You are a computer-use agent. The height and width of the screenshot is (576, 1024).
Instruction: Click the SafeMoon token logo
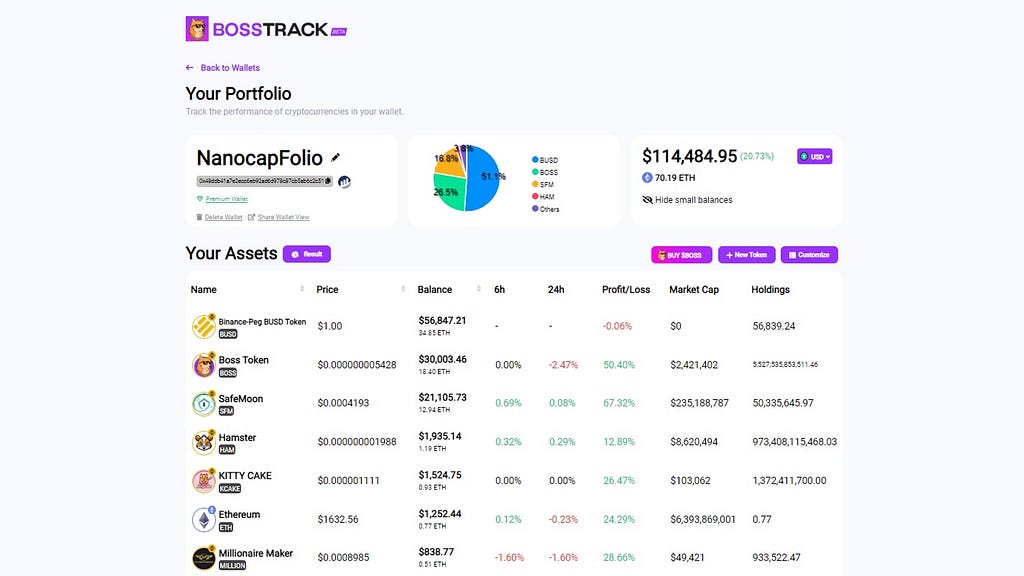point(204,403)
